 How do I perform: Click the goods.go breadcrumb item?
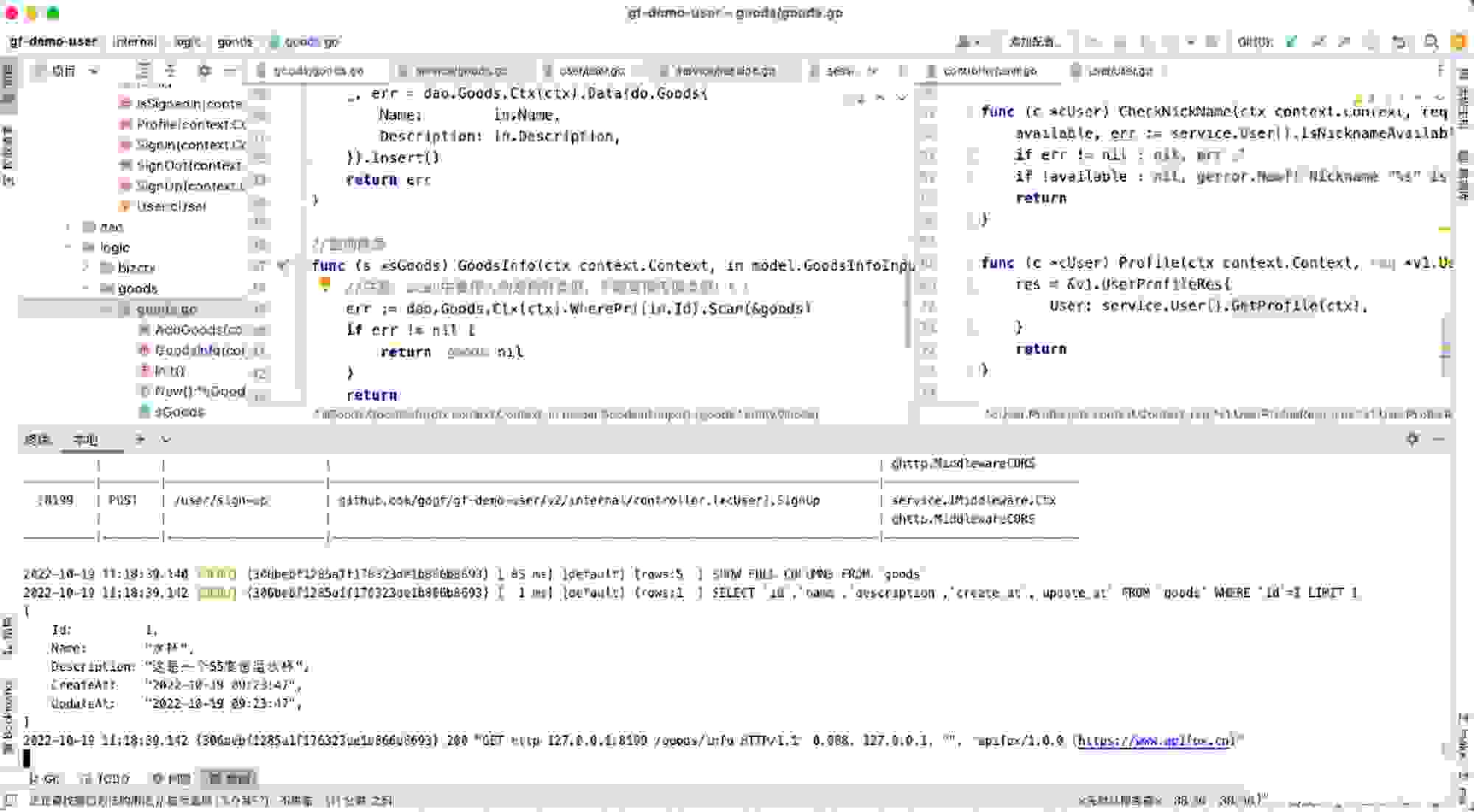click(304, 42)
